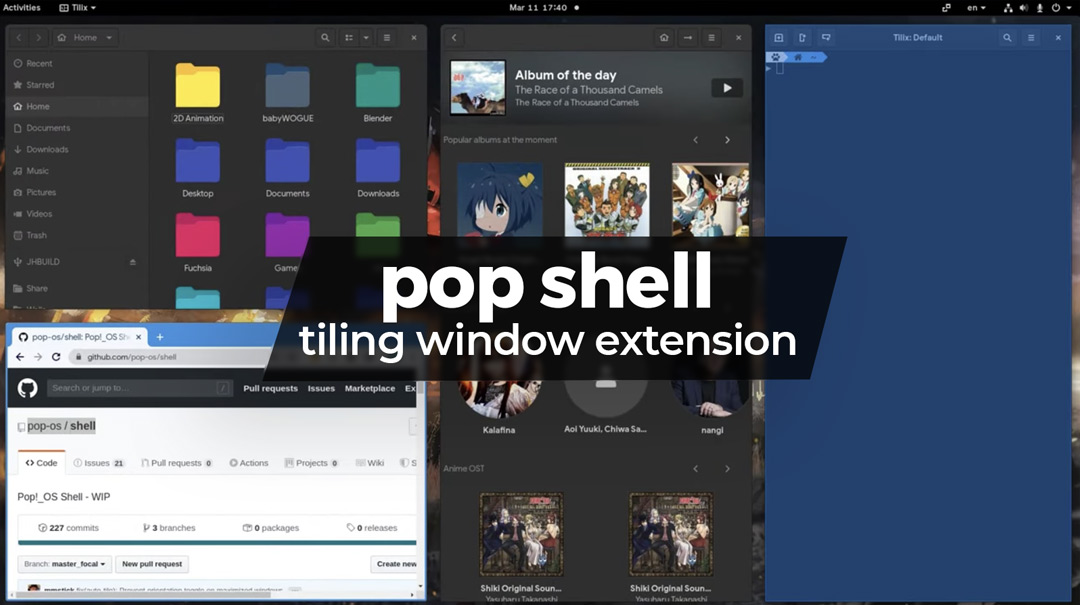Select Recent in the Files sidebar

76,63
